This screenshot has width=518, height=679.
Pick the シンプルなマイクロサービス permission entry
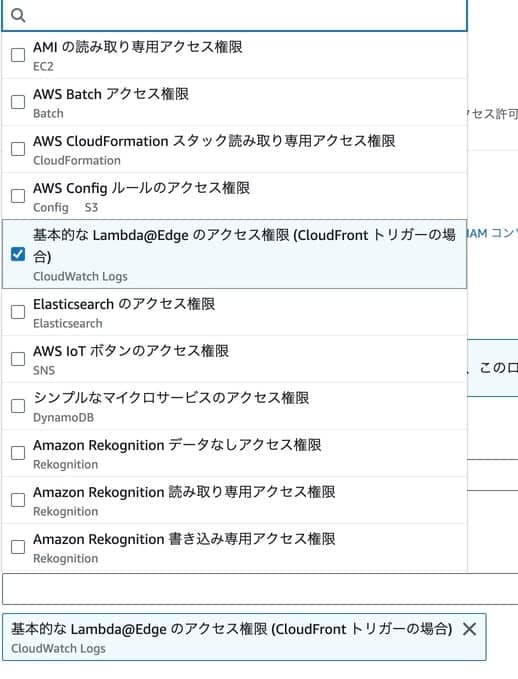point(234,406)
